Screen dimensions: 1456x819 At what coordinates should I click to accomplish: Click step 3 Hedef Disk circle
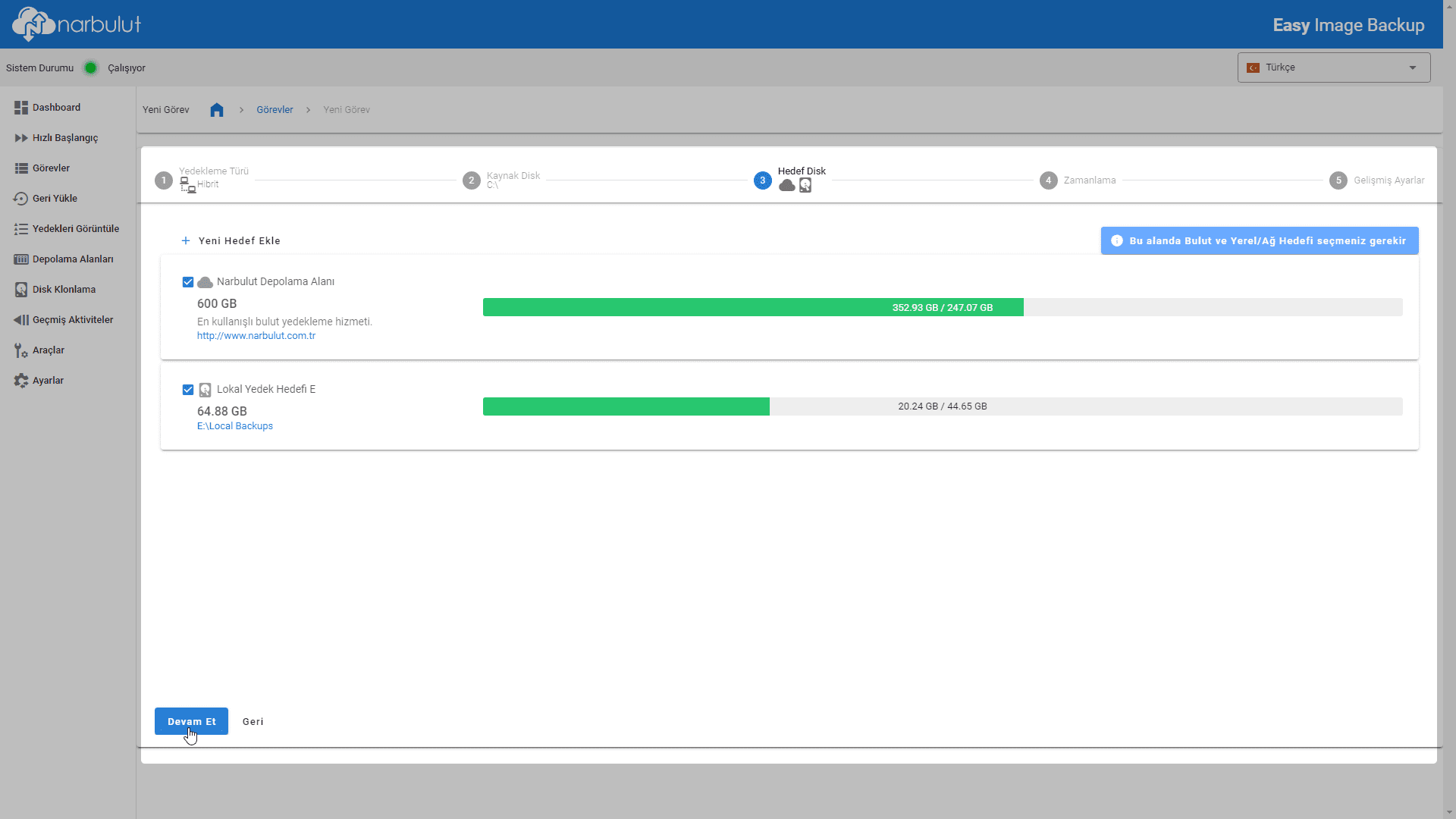click(763, 180)
